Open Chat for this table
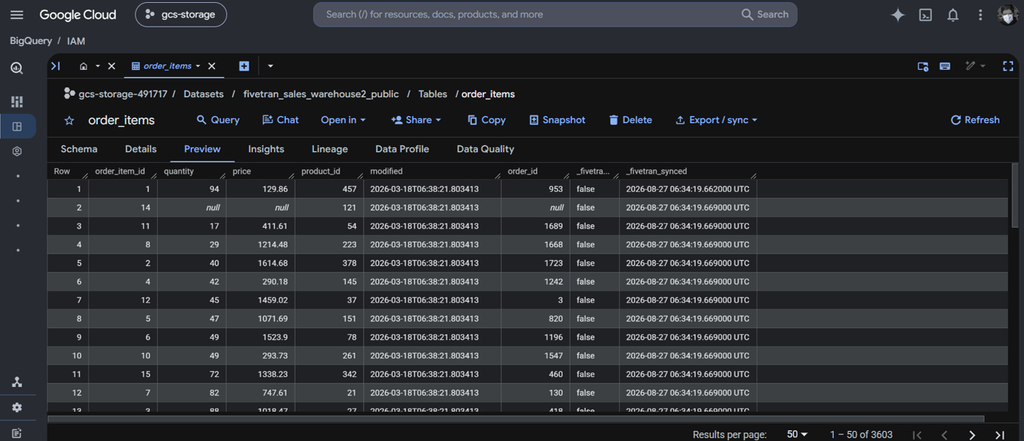This screenshot has height=441, width=1024. (x=280, y=120)
